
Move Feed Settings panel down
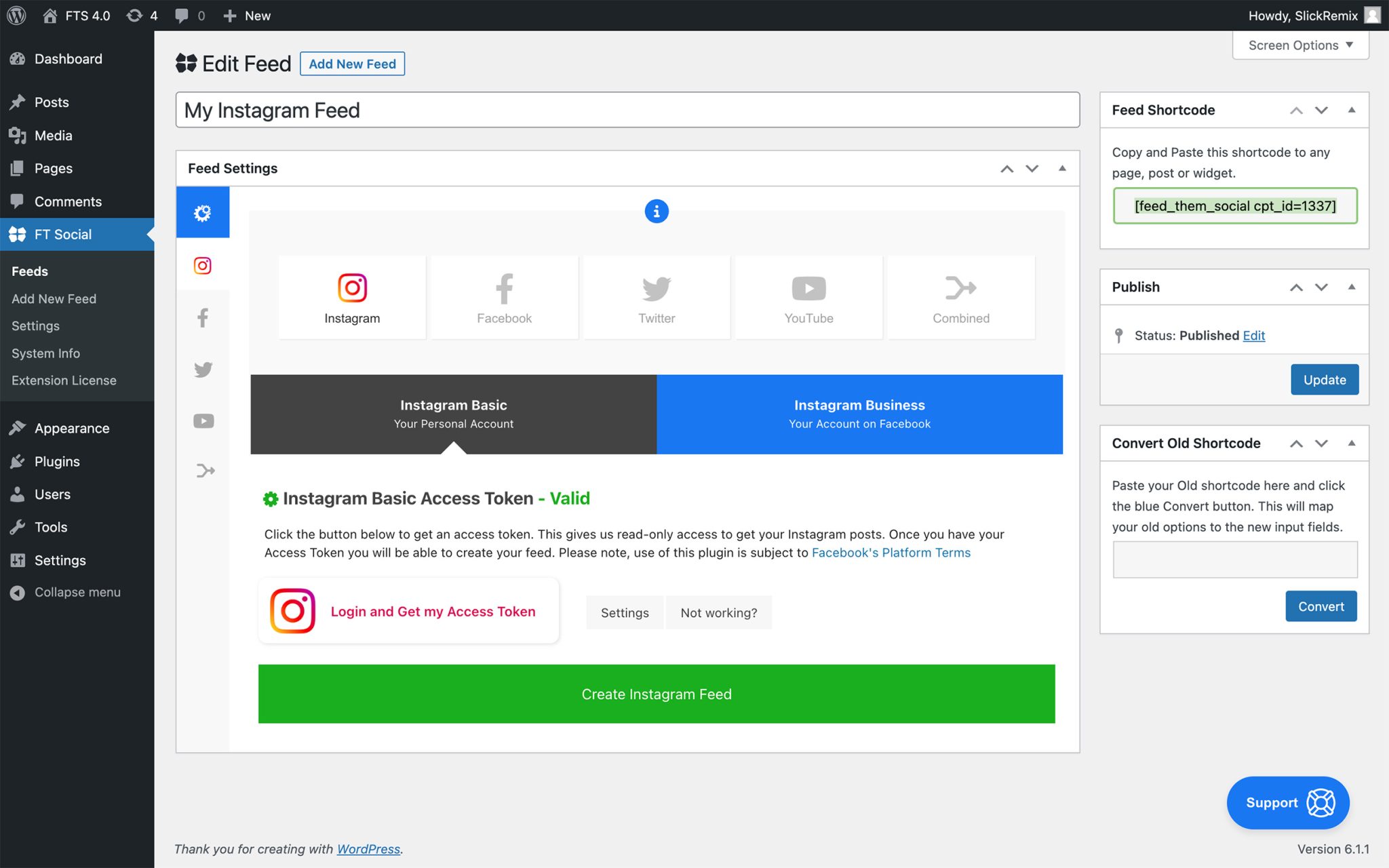click(x=1032, y=168)
